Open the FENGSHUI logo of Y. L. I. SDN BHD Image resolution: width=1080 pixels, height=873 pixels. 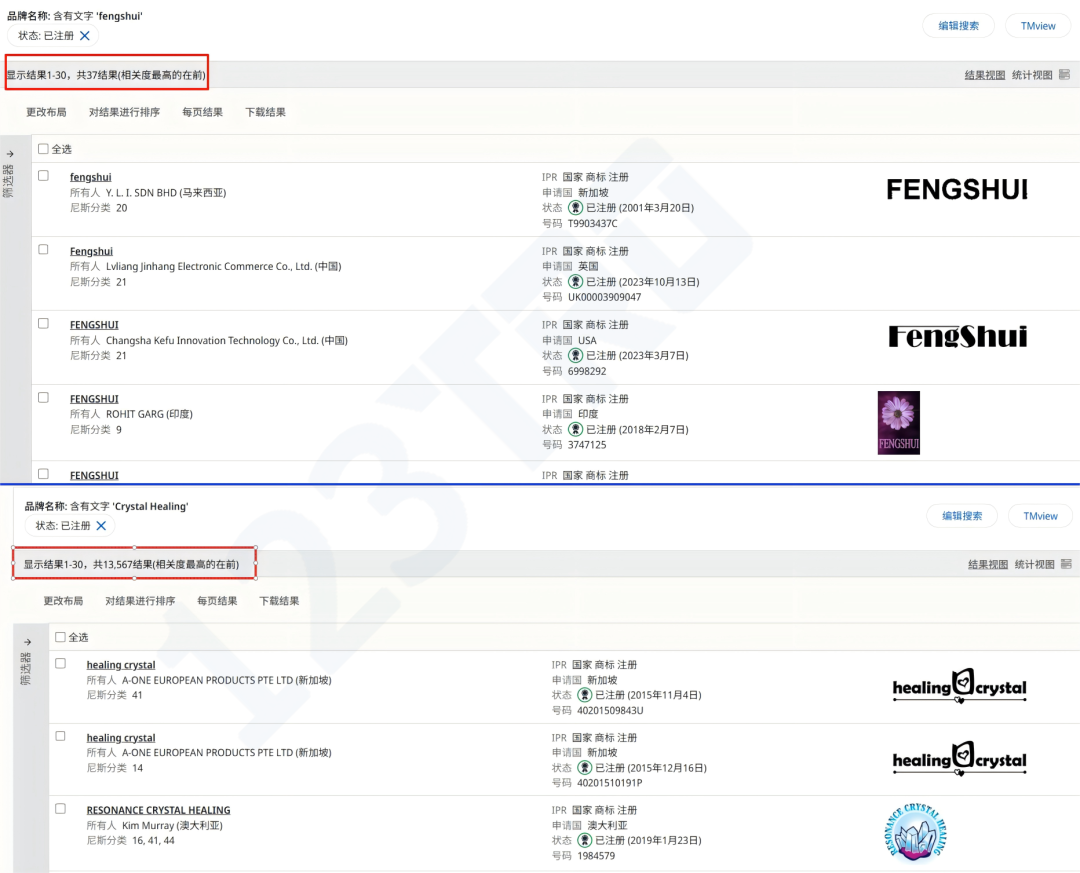click(957, 189)
